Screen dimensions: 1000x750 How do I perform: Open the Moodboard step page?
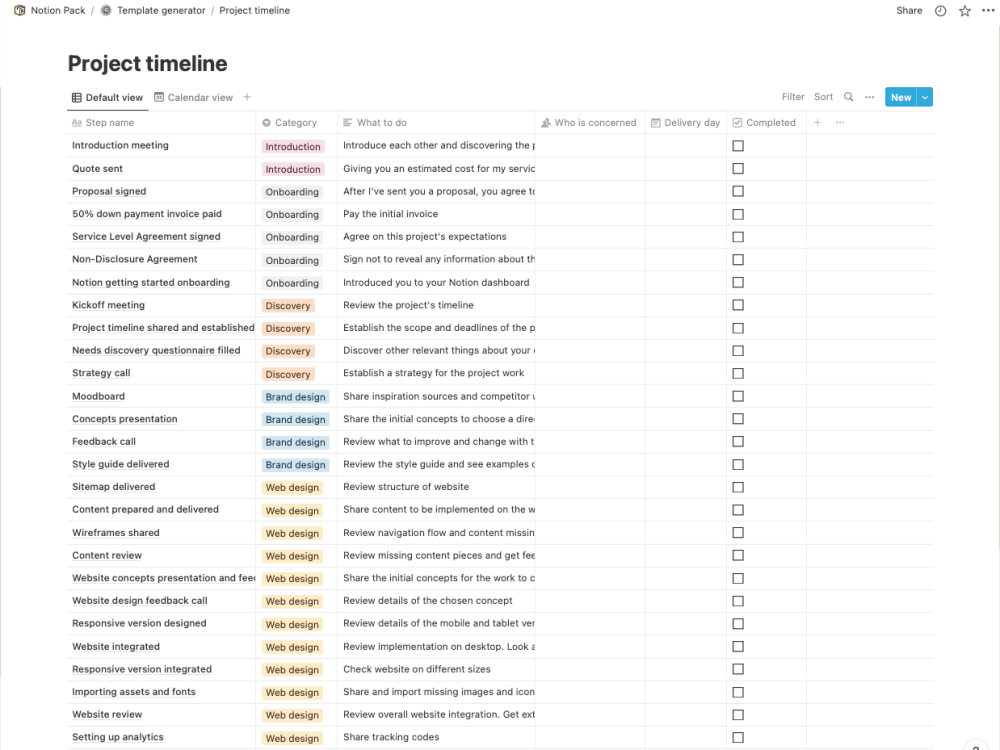click(98, 396)
